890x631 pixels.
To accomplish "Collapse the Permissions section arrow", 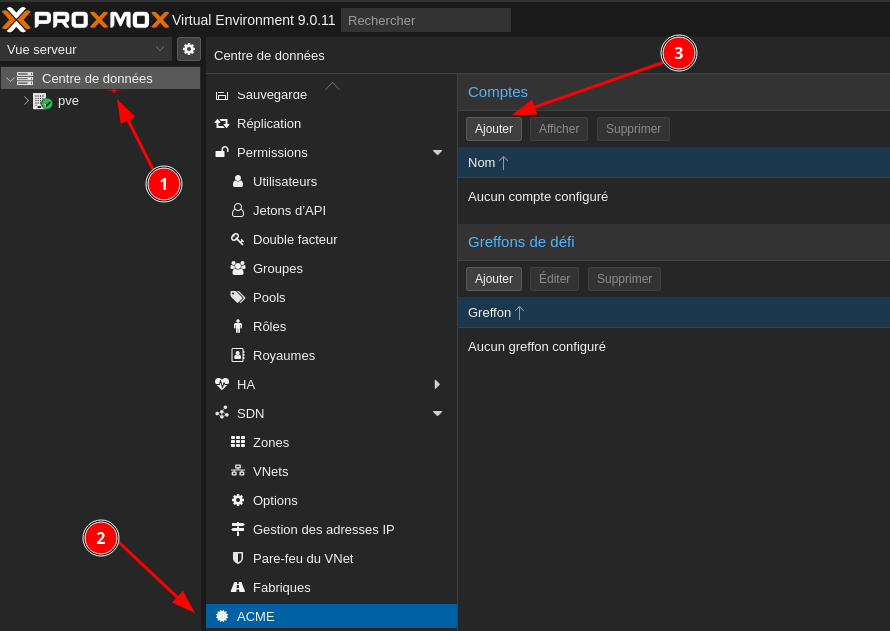I will 437,152.
